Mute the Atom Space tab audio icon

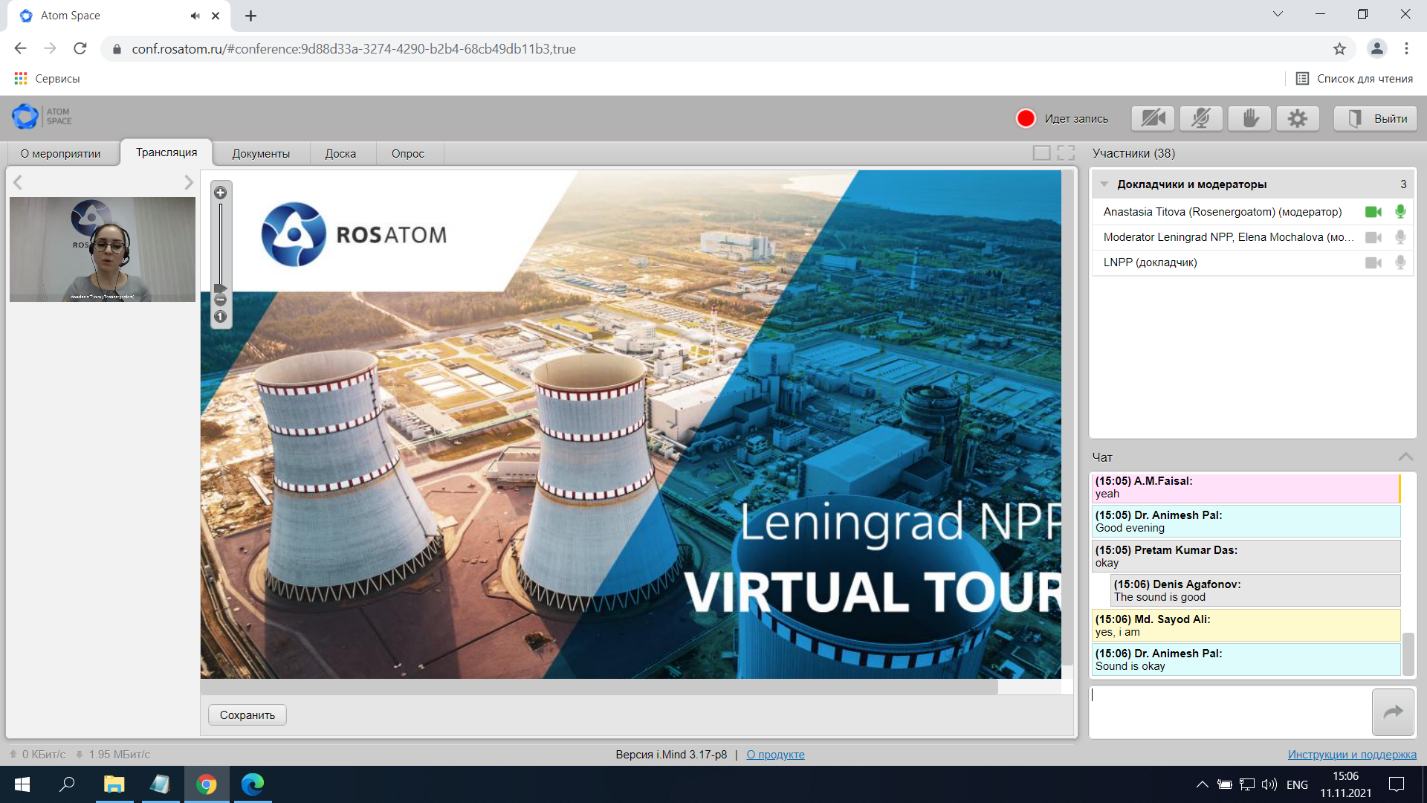pos(195,16)
